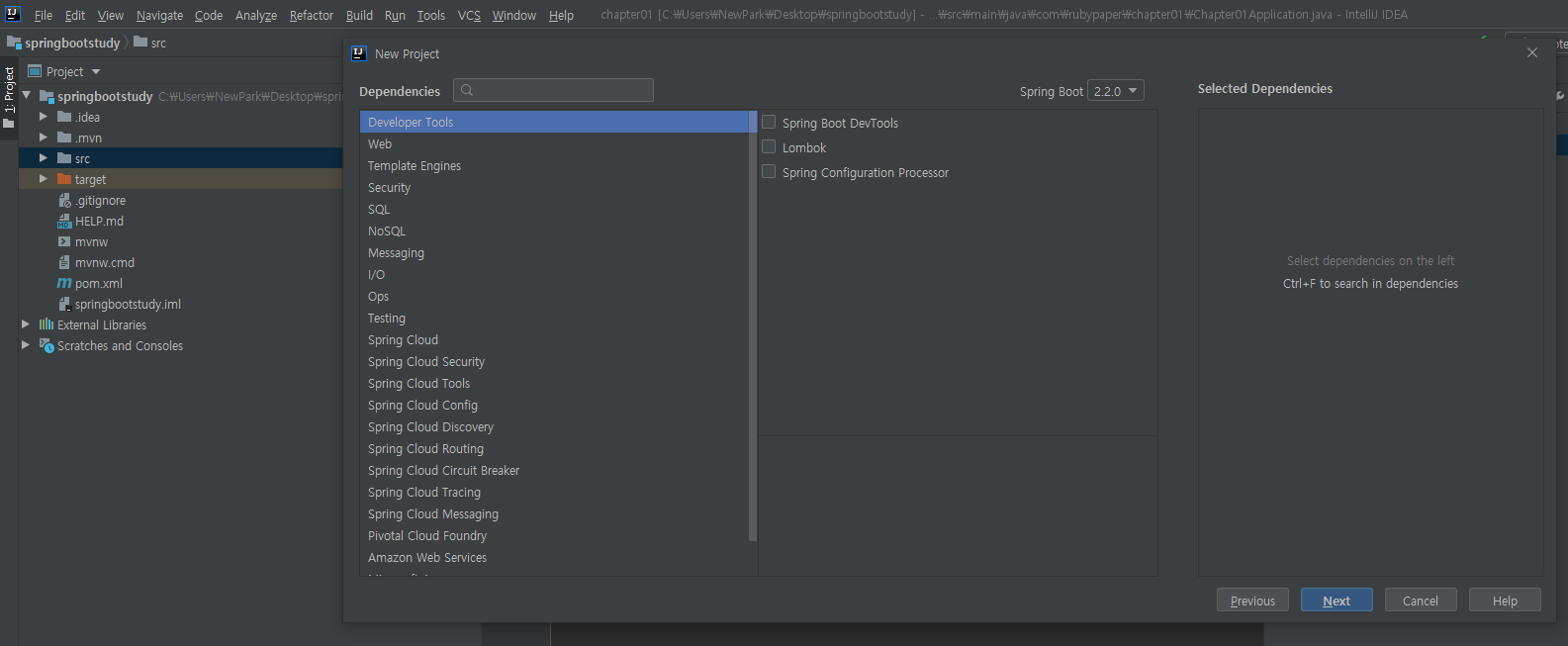Viewport: 1568px width, 646px height.
Task: Click the Next button
Action: (x=1336, y=600)
